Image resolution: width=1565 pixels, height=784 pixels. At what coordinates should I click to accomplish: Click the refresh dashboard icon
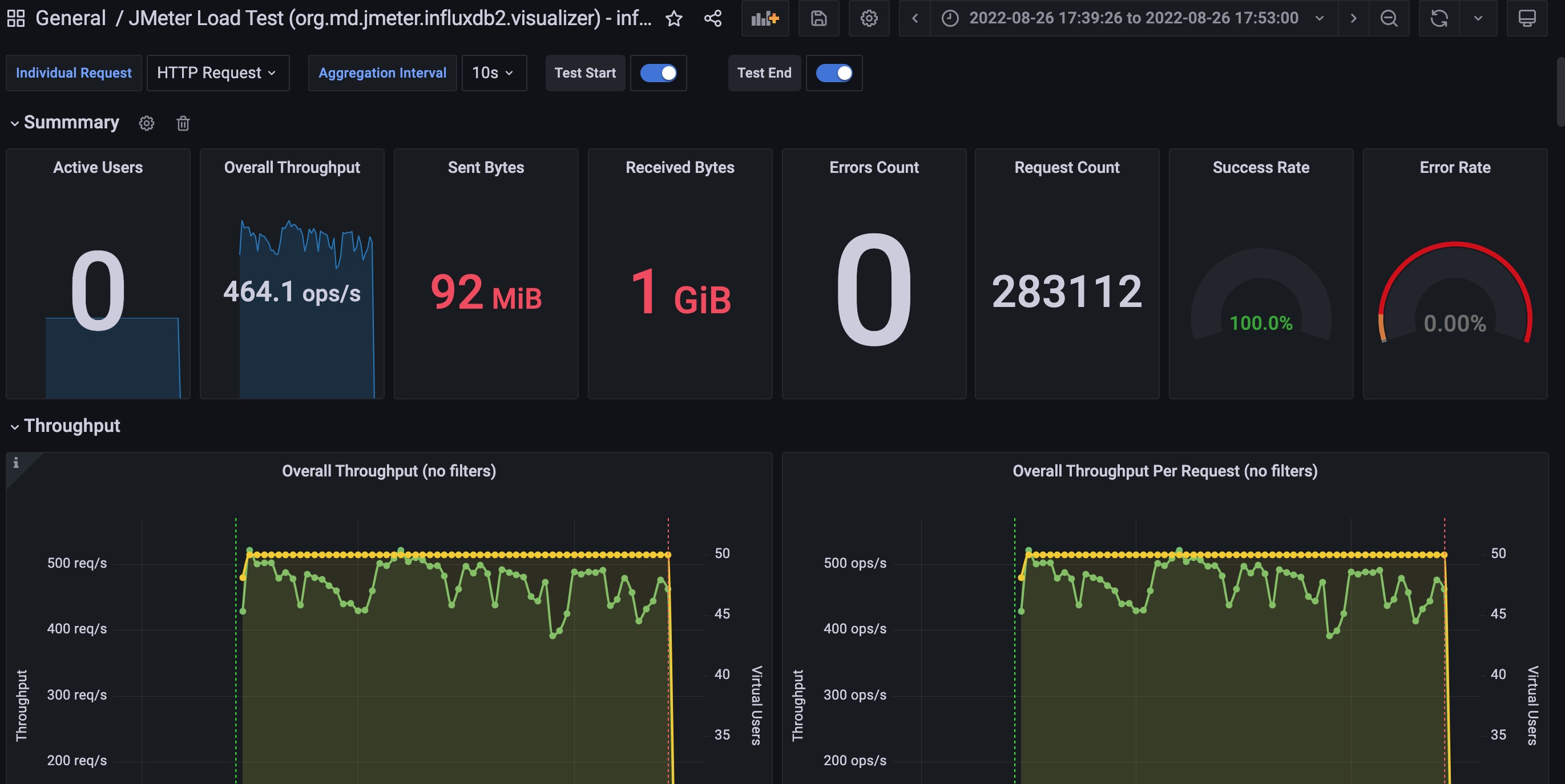(1439, 18)
